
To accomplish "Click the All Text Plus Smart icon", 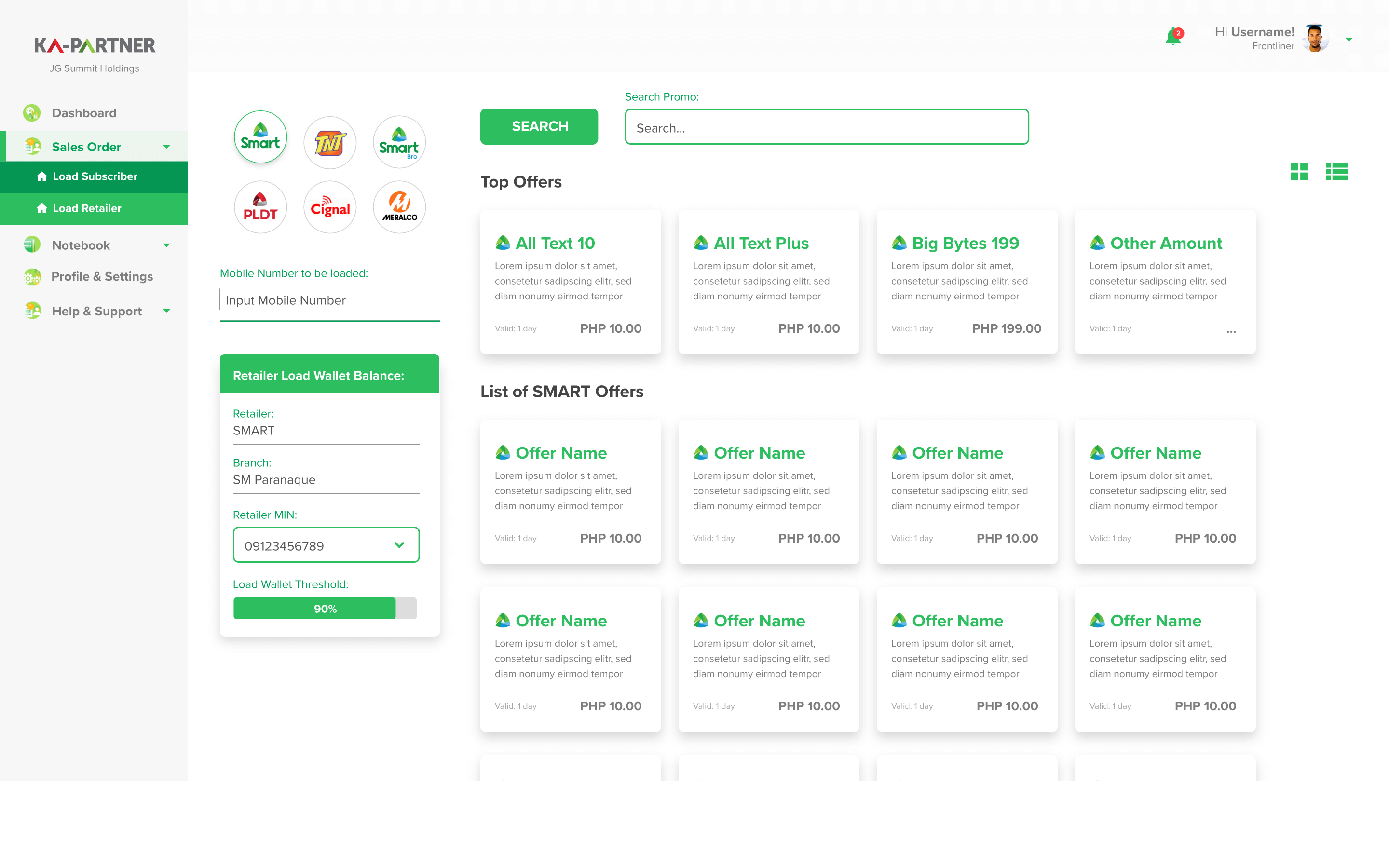I will pyautogui.click(x=701, y=243).
